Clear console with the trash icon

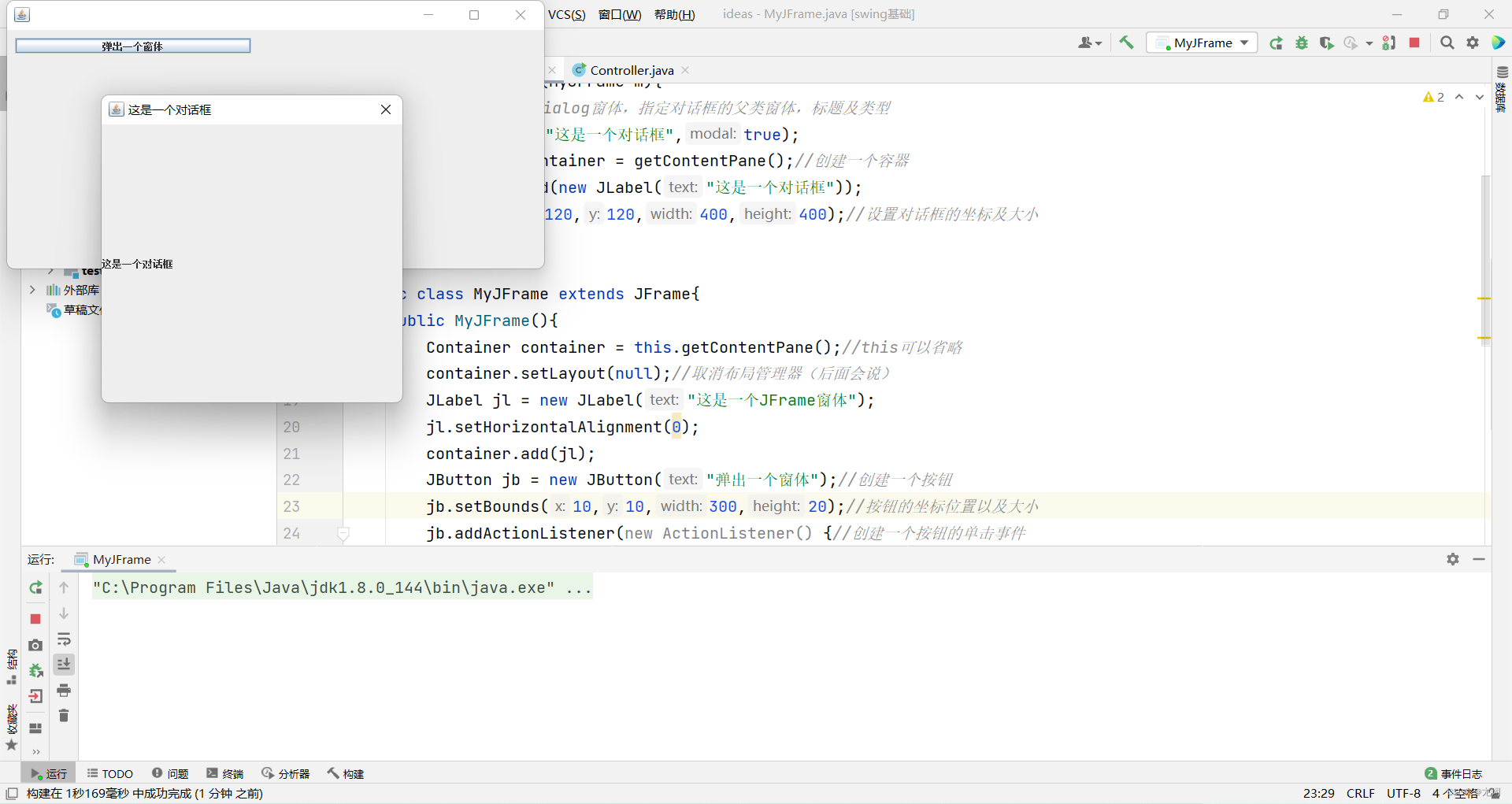tap(64, 716)
